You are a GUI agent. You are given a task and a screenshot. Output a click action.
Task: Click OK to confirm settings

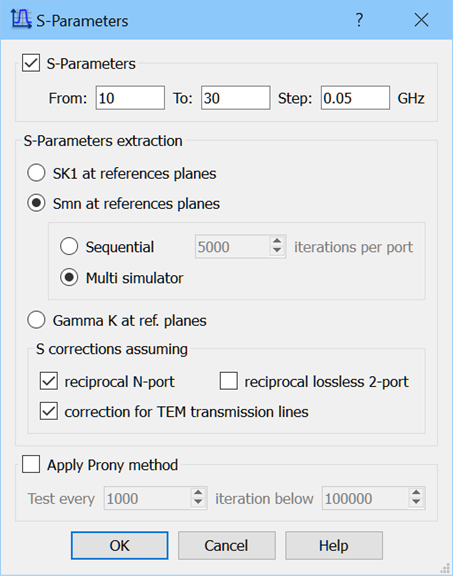coord(120,546)
